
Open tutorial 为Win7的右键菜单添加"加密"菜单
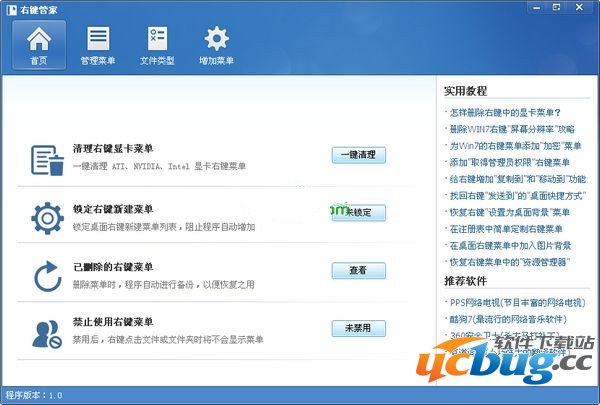click(515, 146)
